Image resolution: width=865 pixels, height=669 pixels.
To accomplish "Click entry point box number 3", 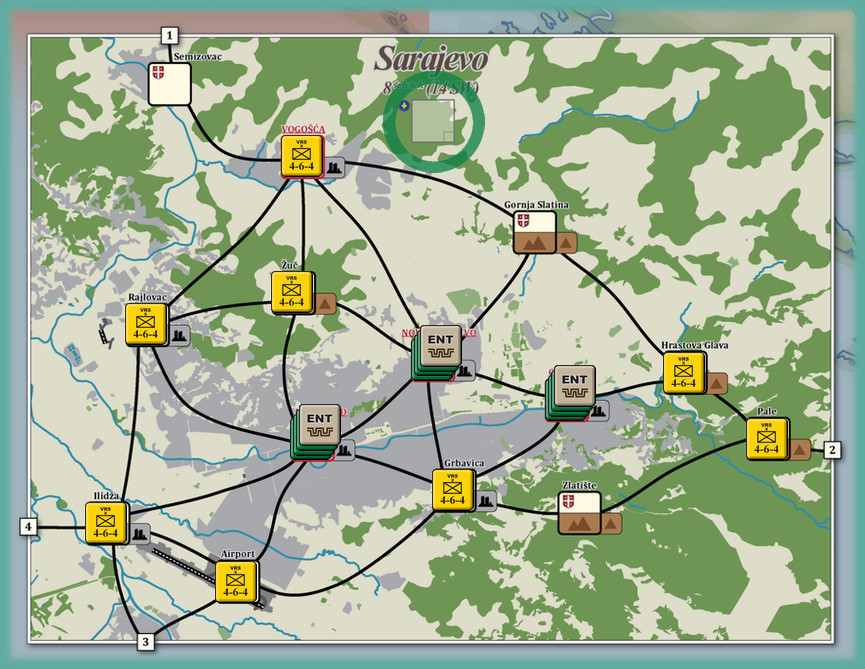I will click(146, 642).
